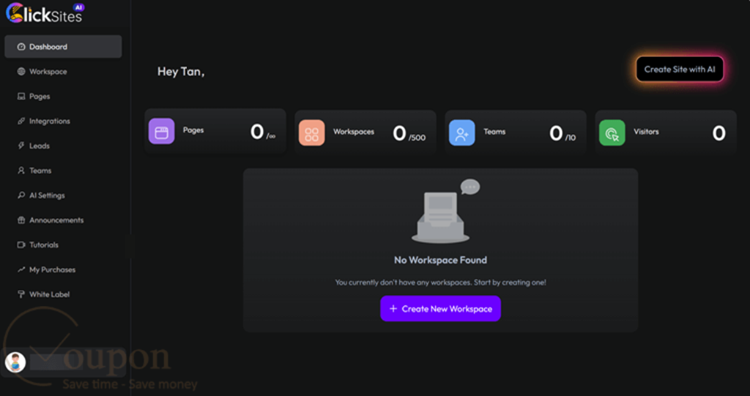This screenshot has width=750, height=396.
Task: Click the orange Workspaces grid icon
Action: [x=312, y=132]
